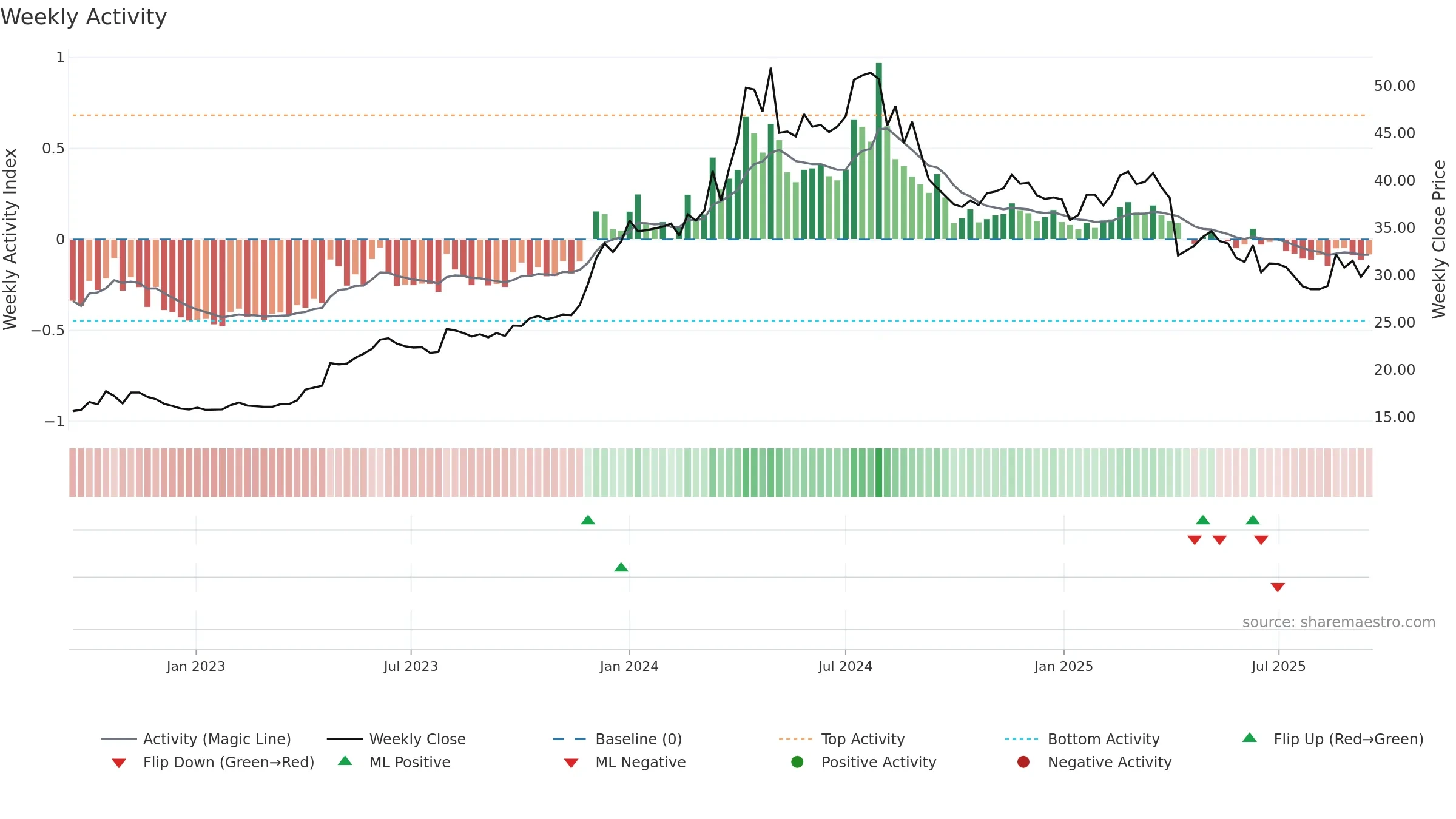Screen dimensions: 1456x819
Task: Toggle the ML Positive legend entry
Action: [394, 762]
